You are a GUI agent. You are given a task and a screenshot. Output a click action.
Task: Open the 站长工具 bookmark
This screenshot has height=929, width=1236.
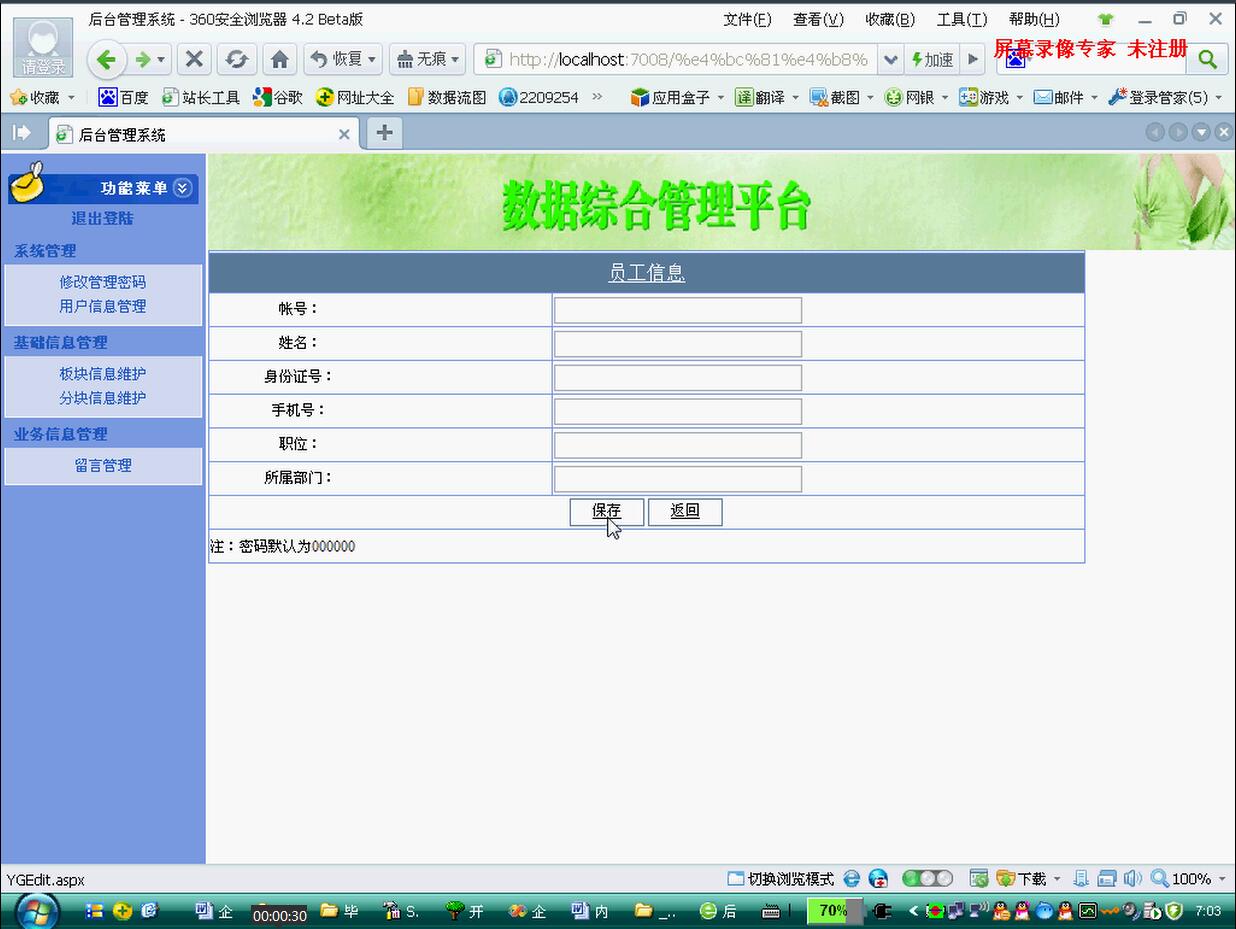201,97
